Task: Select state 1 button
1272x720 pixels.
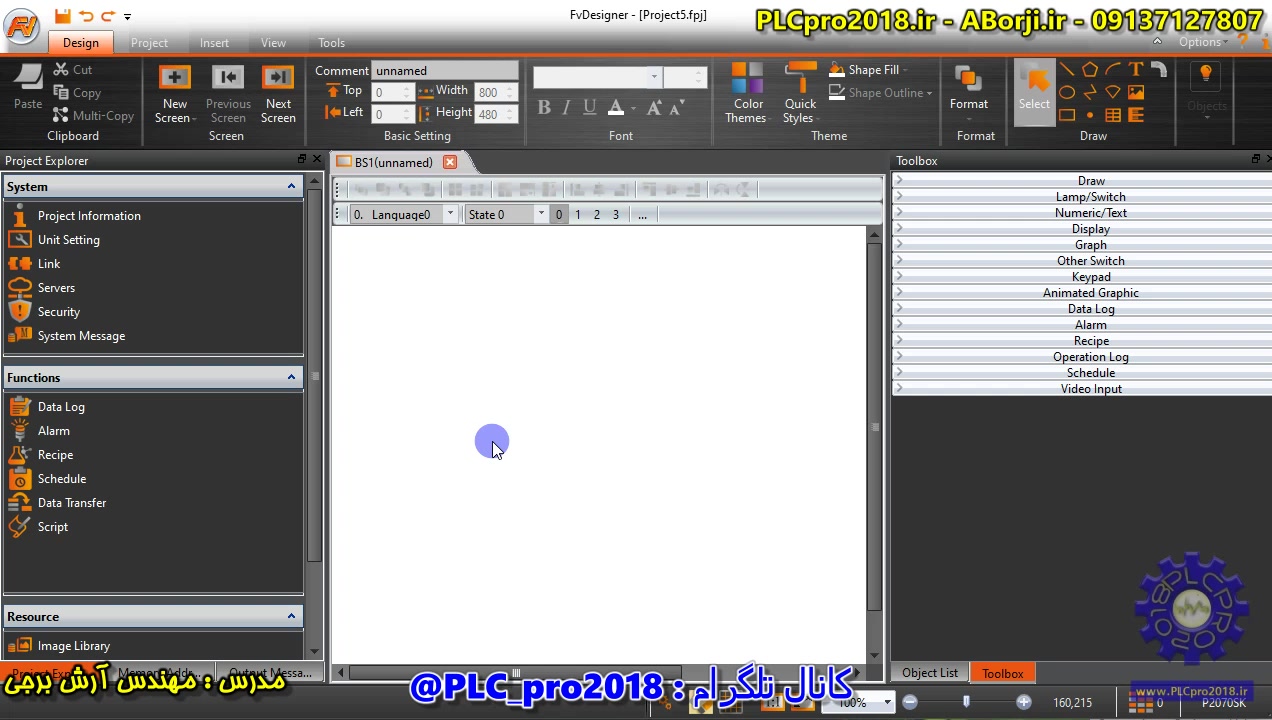Action: 578,215
